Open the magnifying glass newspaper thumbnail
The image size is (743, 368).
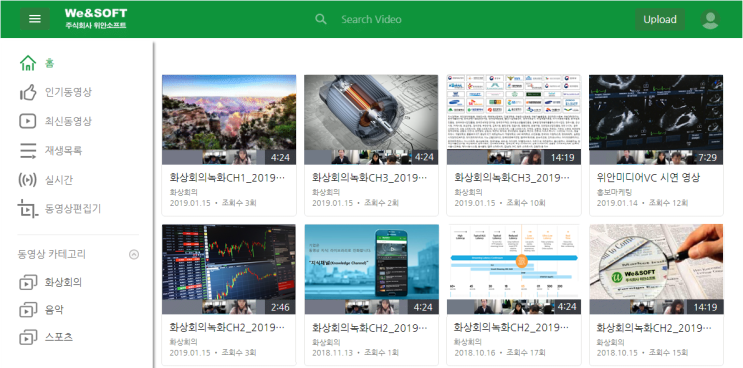click(x=656, y=269)
